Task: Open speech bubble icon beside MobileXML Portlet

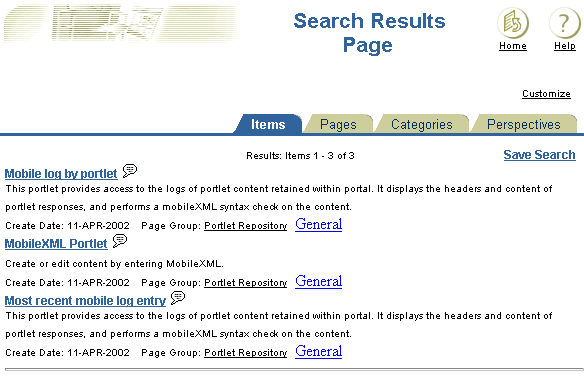Action: point(120,240)
